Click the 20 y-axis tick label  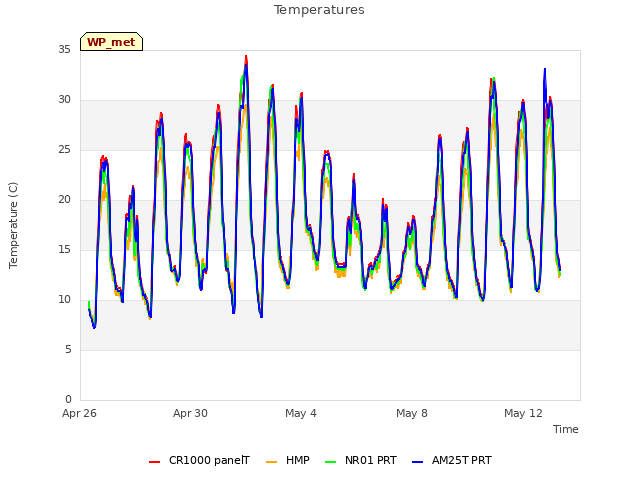[x=64, y=200]
